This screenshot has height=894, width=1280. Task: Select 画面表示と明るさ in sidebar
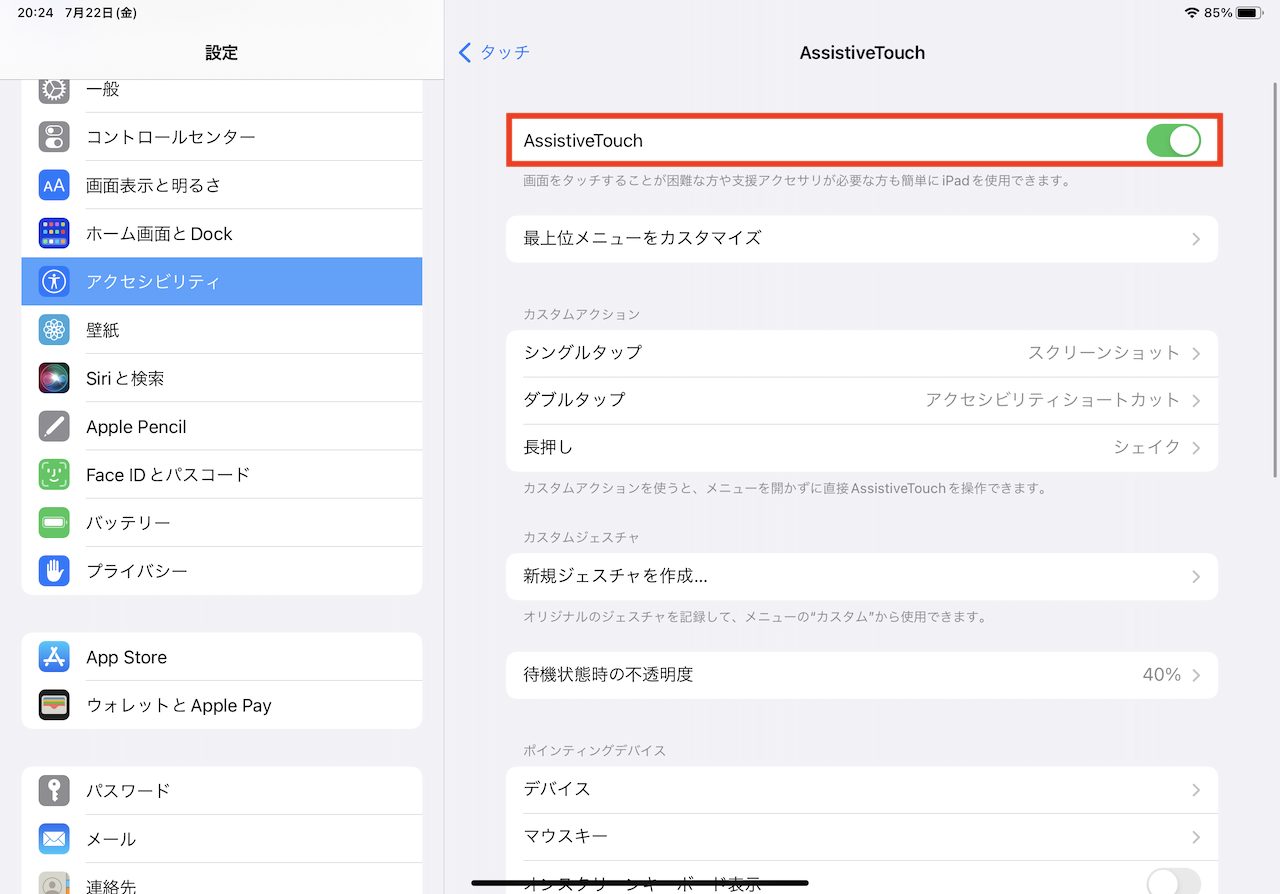pos(222,185)
